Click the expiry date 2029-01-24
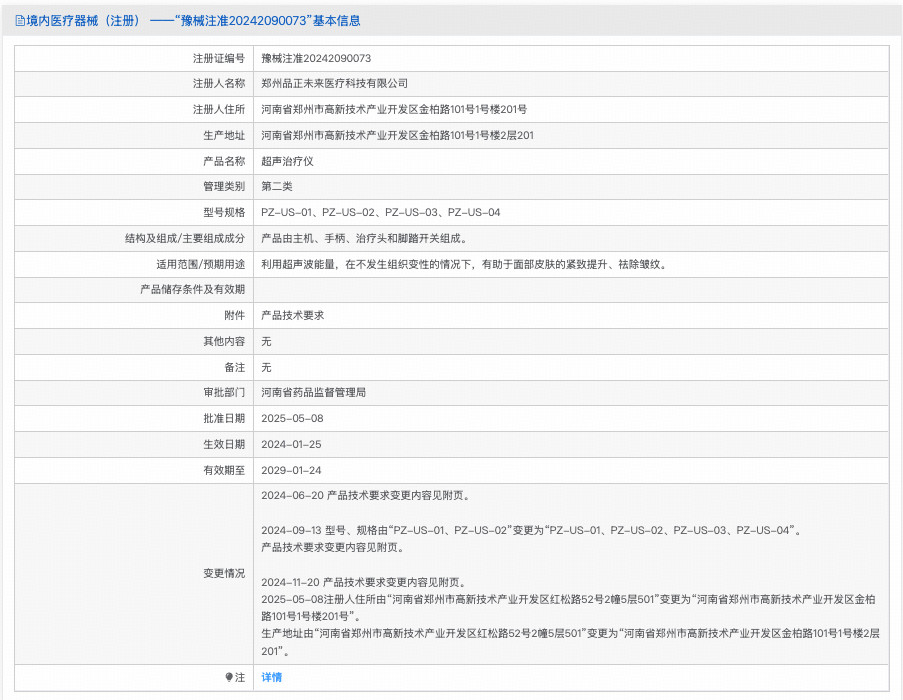The height and width of the screenshot is (700, 903). point(292,470)
